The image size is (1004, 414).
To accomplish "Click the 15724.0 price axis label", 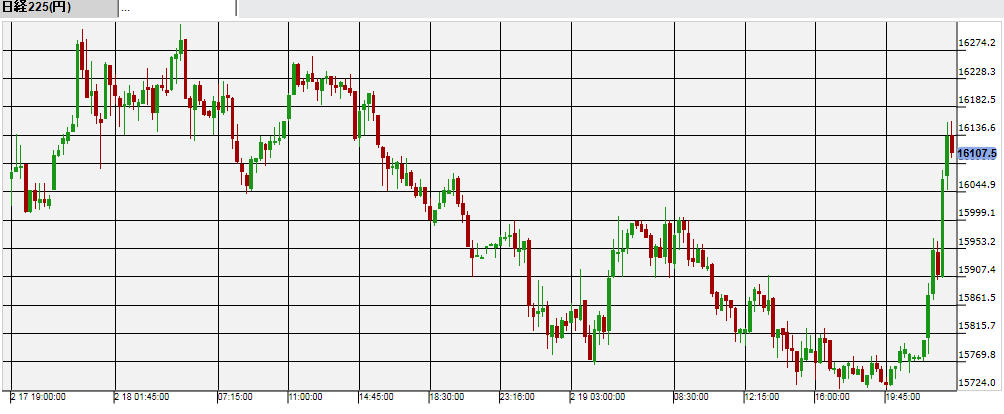I will click(x=977, y=383).
